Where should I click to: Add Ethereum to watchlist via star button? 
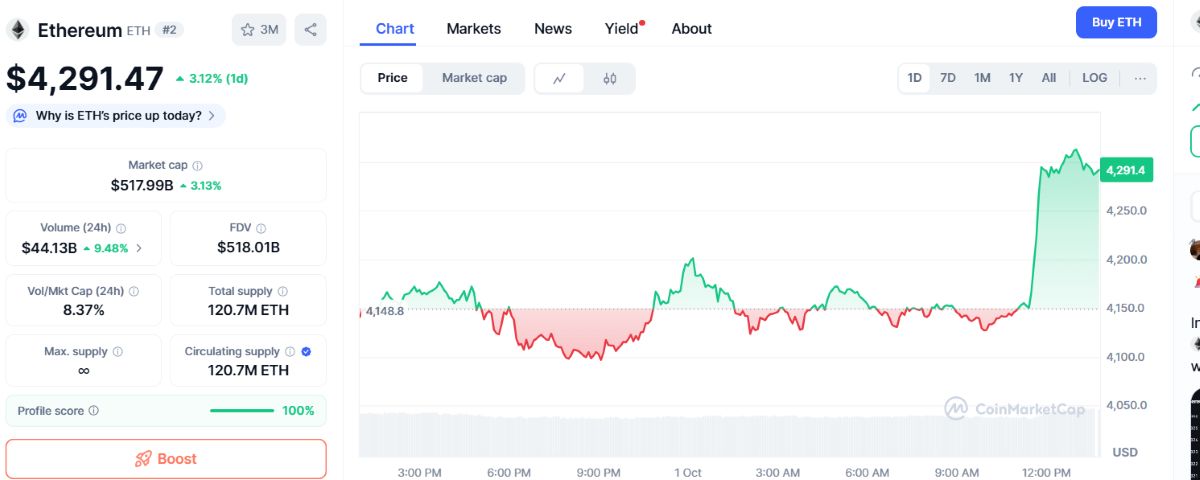coord(259,30)
